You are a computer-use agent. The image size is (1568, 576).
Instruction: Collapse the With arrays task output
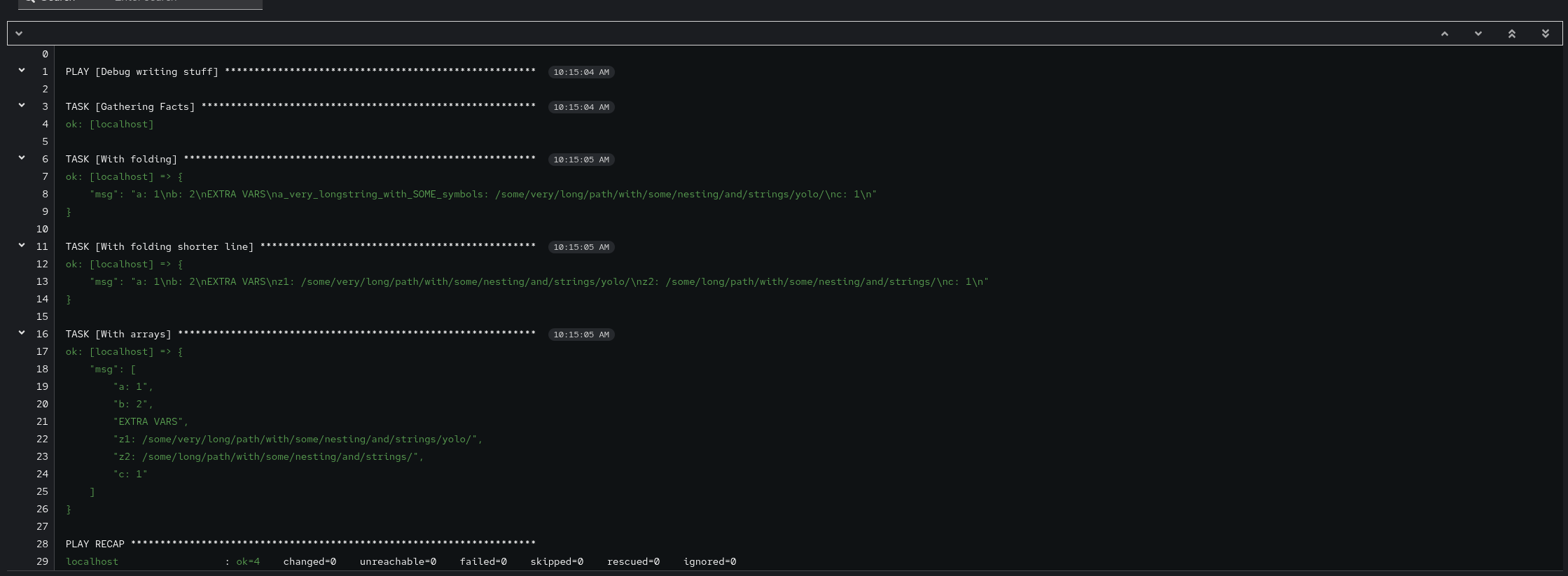click(x=22, y=333)
